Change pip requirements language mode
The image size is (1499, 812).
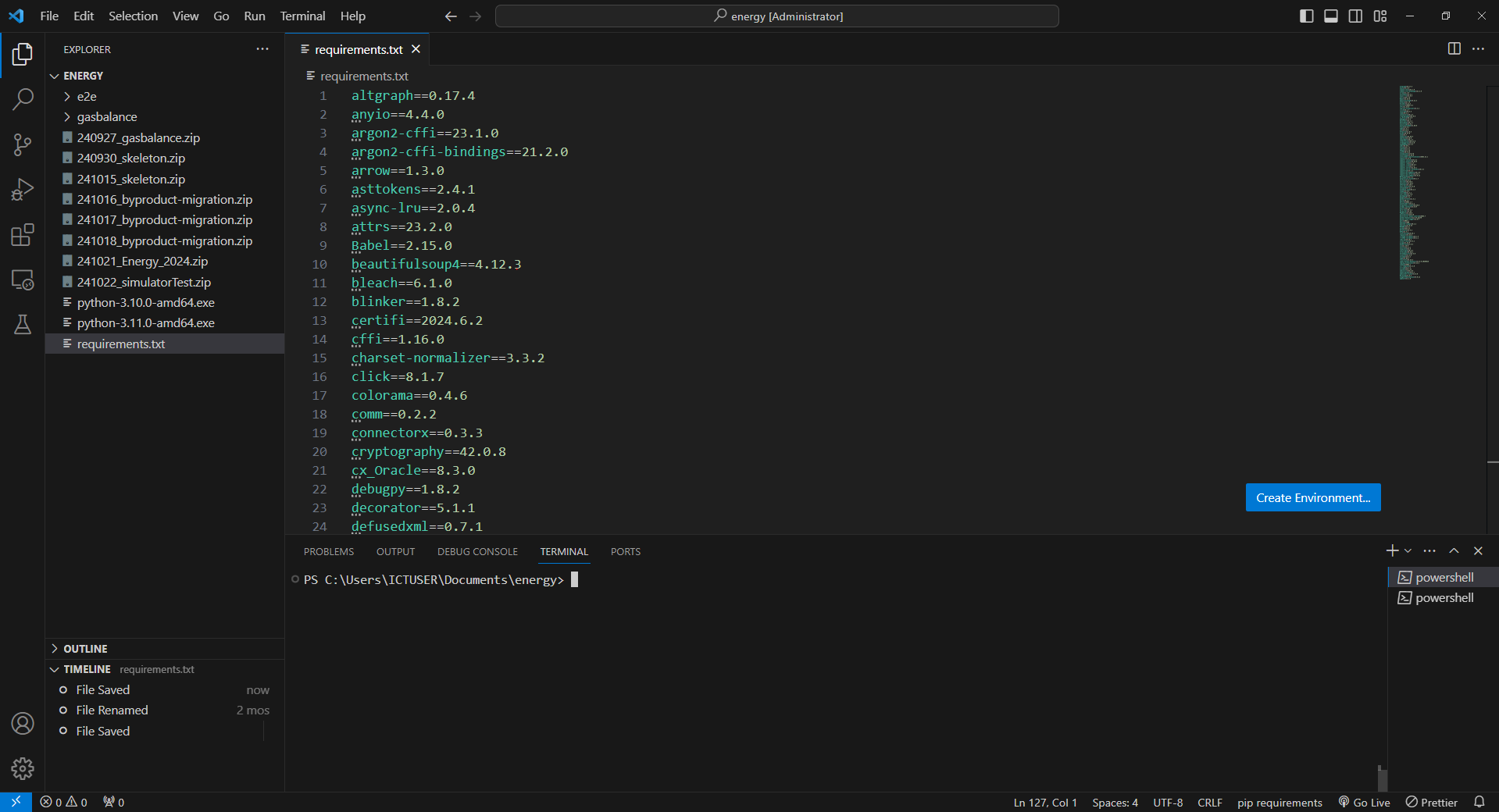pos(1280,802)
